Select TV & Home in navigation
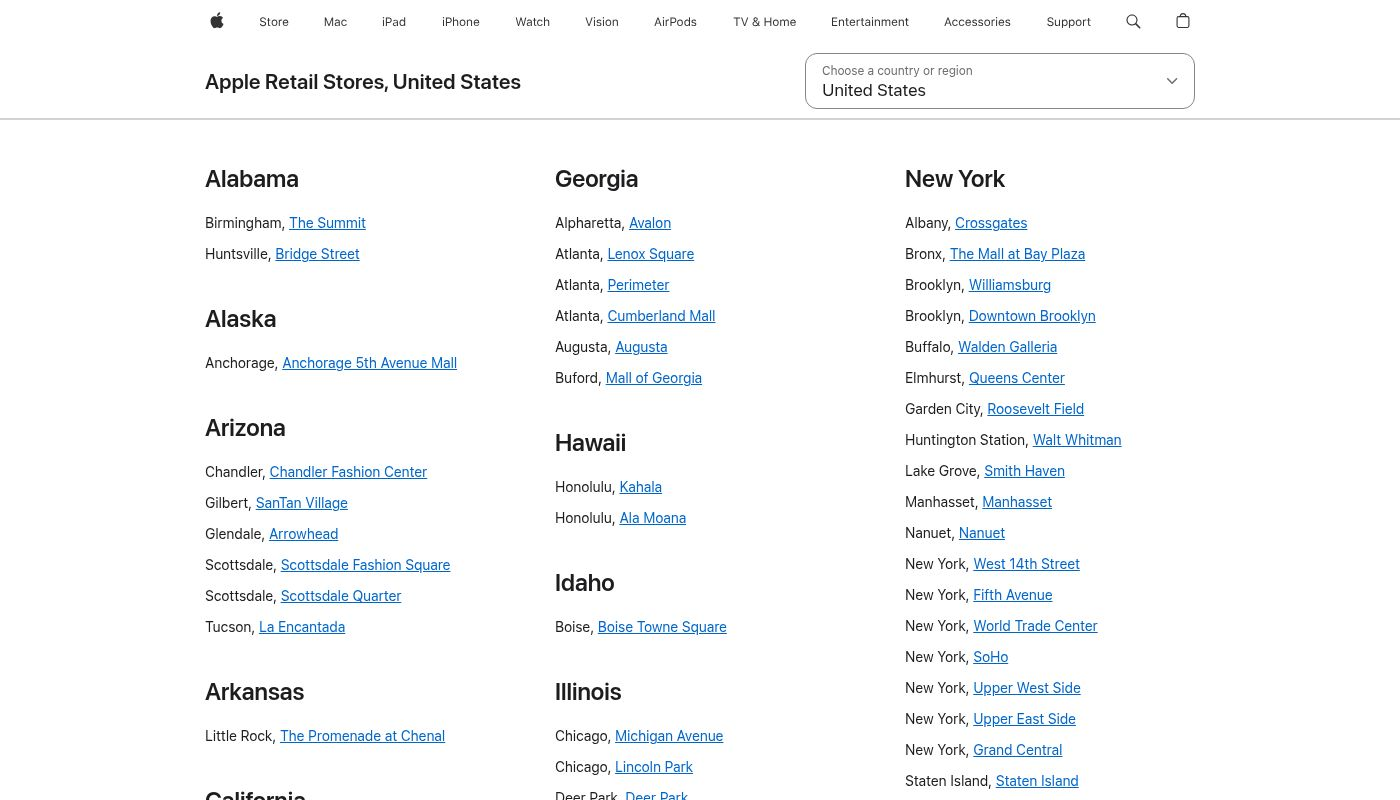Image resolution: width=1400 pixels, height=800 pixels. click(x=764, y=22)
